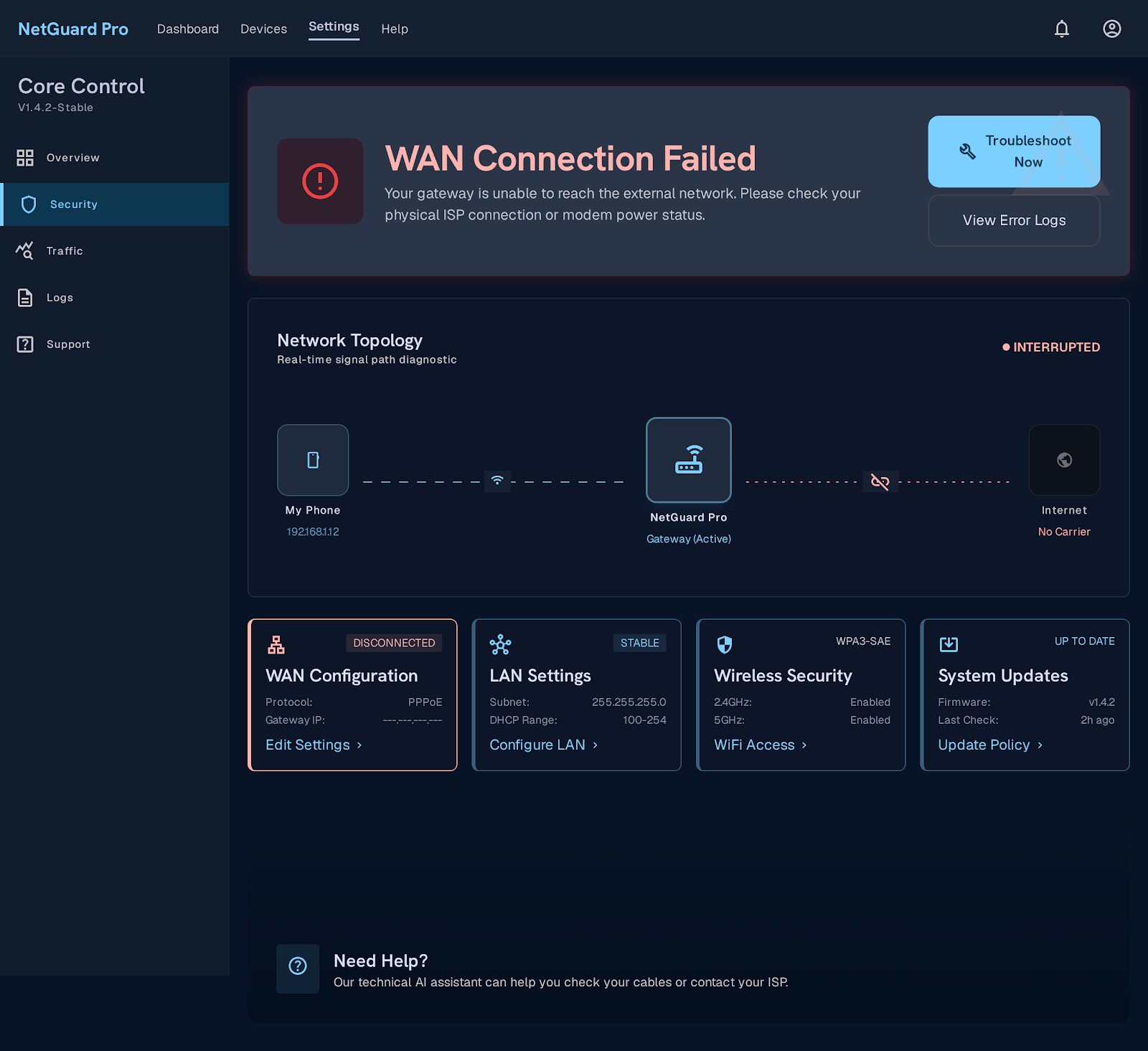
Task: Go to Logs in the sidebar
Action: tap(115, 298)
